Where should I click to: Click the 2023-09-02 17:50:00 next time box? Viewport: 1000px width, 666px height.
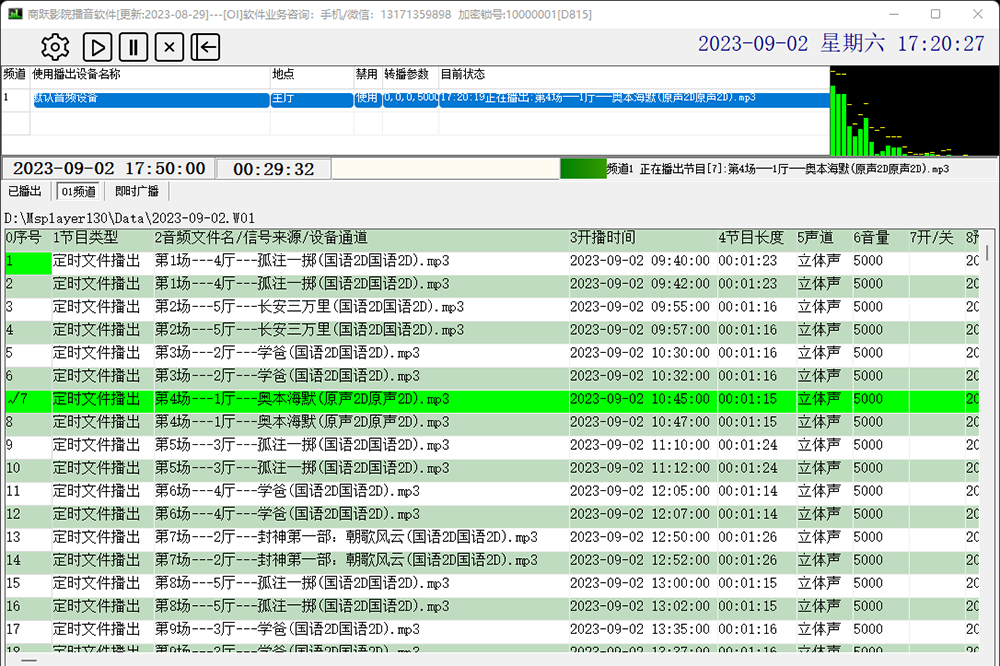pyautogui.click(x=109, y=168)
